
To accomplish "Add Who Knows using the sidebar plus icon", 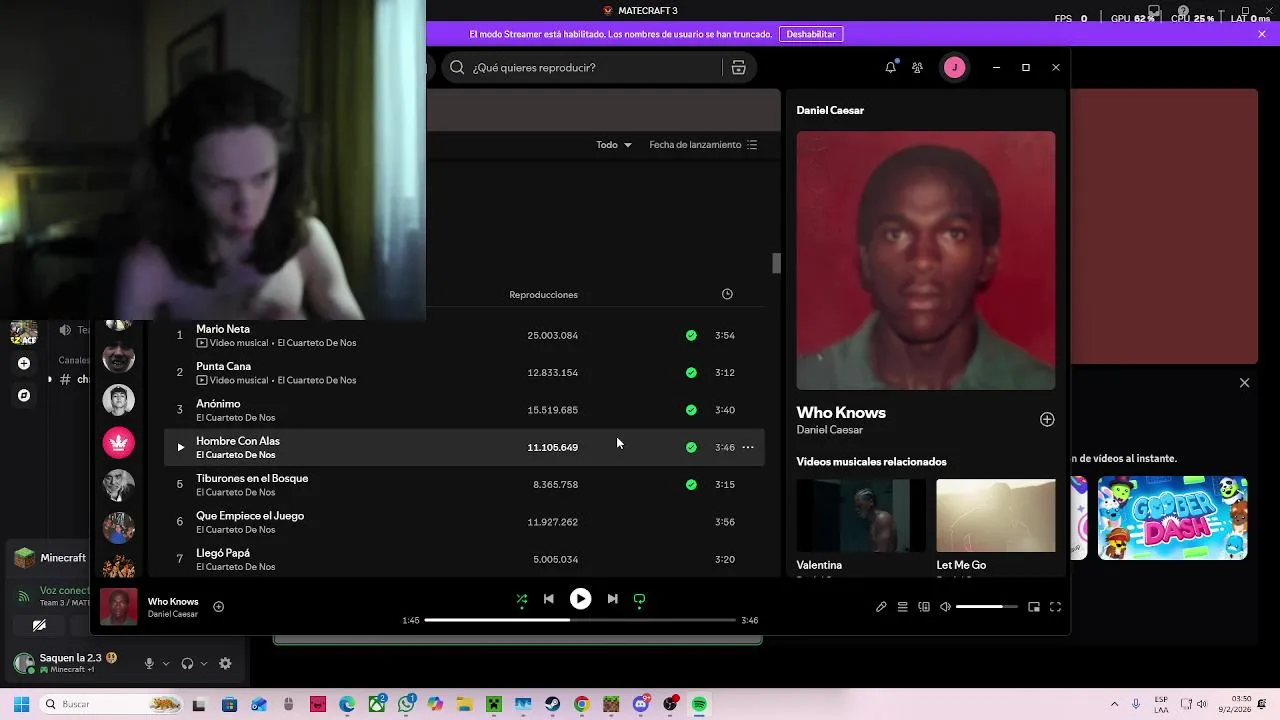I will (x=1047, y=420).
